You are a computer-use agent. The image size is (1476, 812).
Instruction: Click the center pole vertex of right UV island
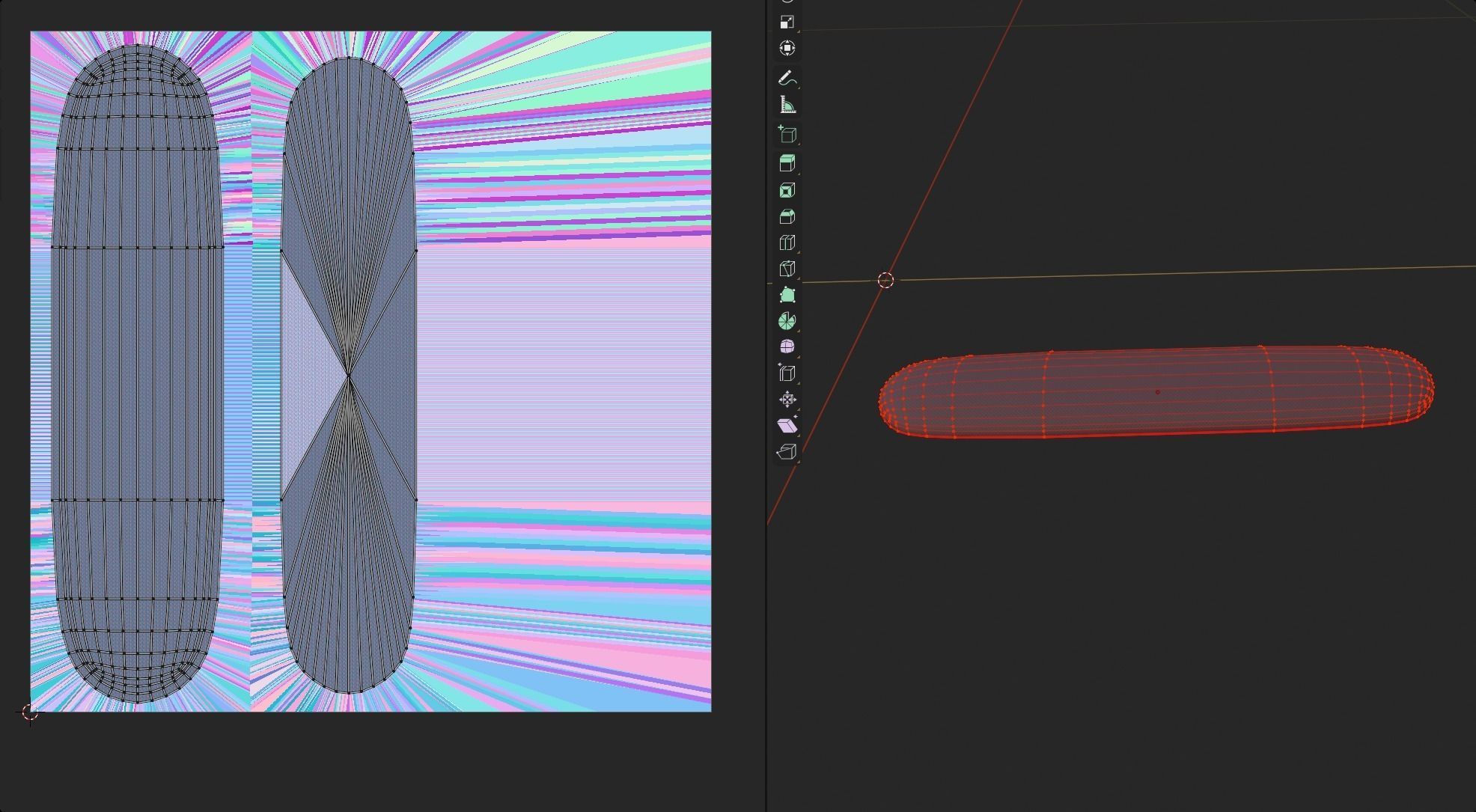point(349,375)
